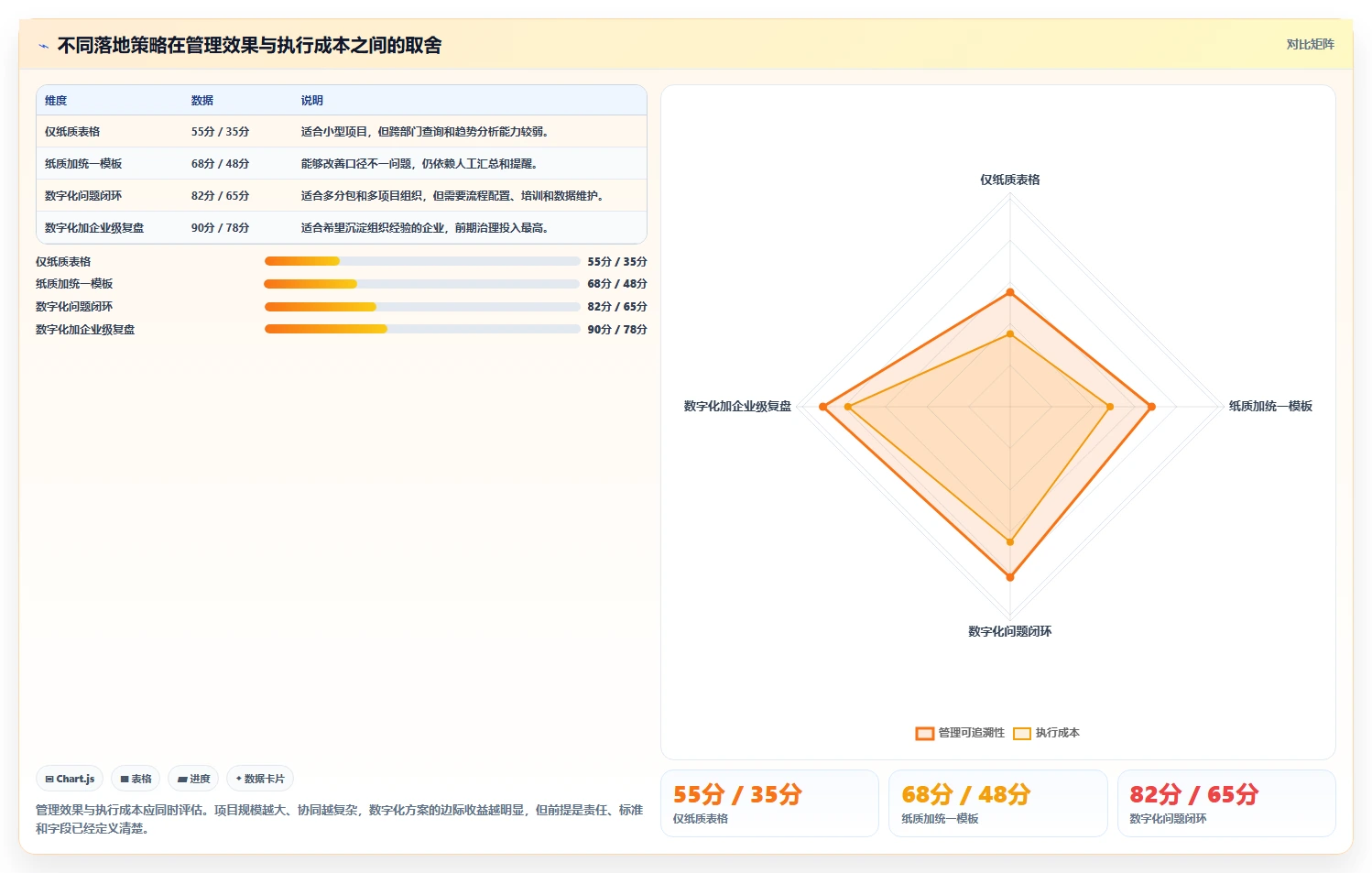1372x873 pixels.
Task: Click the yellow radar point on 仅纸质表格 axis
Action: point(1010,334)
